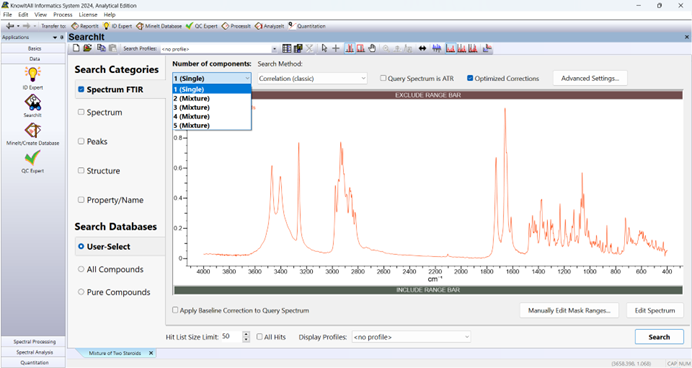Click the full-range double arrow icon
Screen dimensions: 692x368
pyautogui.click(x=422, y=49)
